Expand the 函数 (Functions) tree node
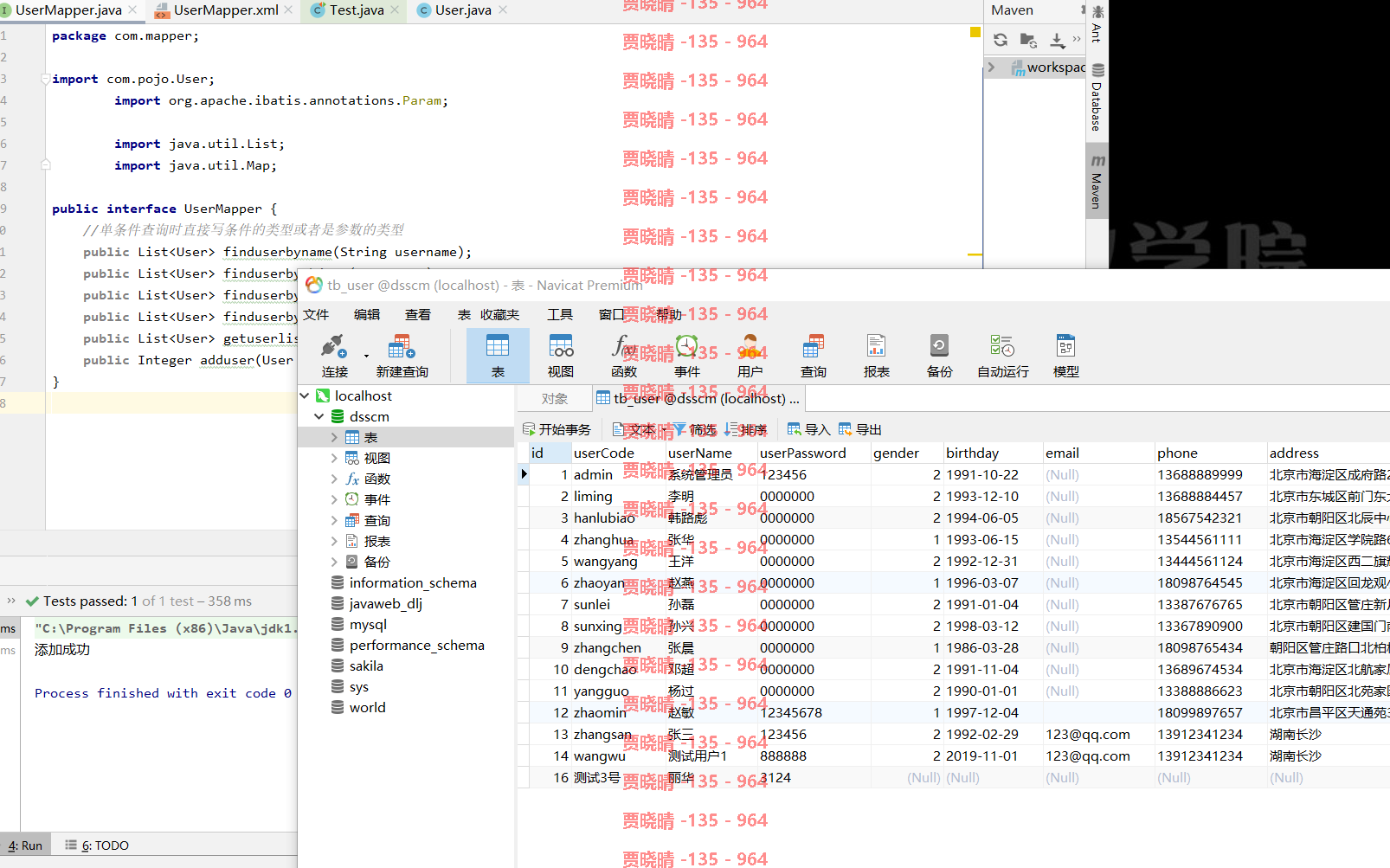1390x868 pixels. click(334, 479)
